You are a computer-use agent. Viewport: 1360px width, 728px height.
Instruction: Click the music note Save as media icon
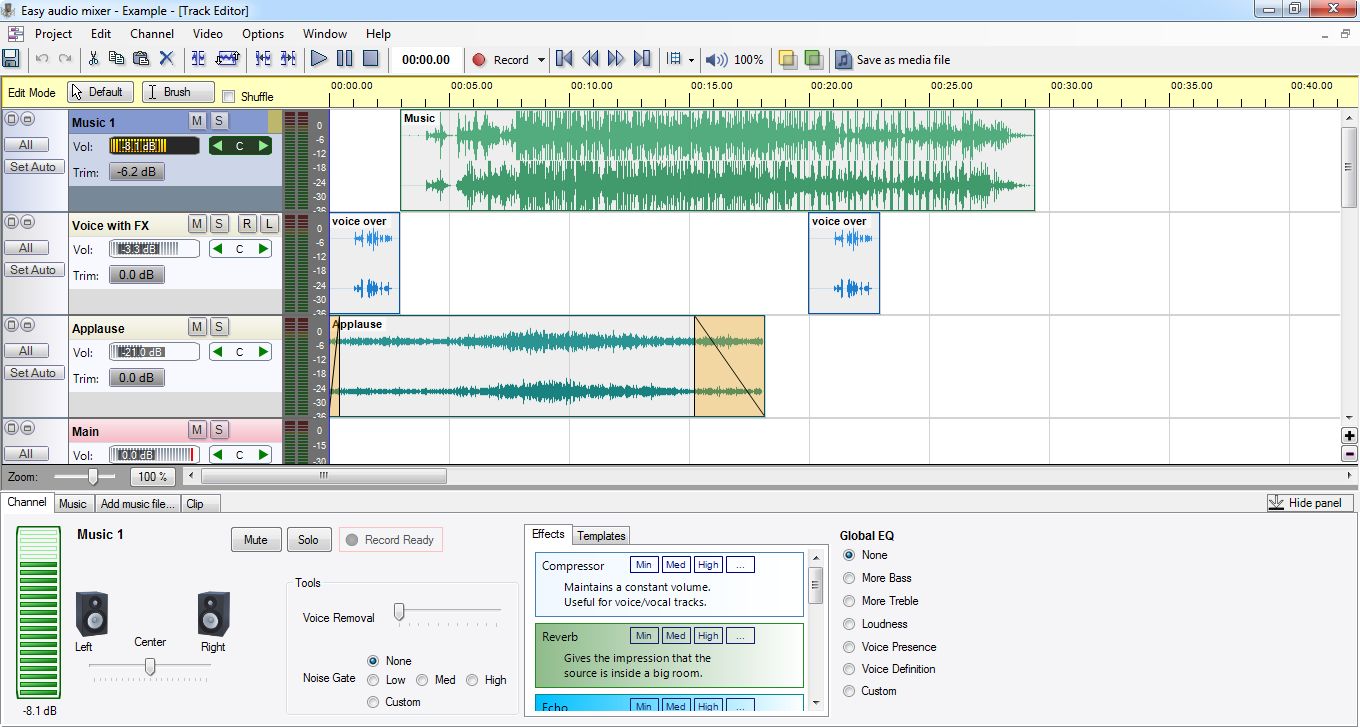coord(843,59)
